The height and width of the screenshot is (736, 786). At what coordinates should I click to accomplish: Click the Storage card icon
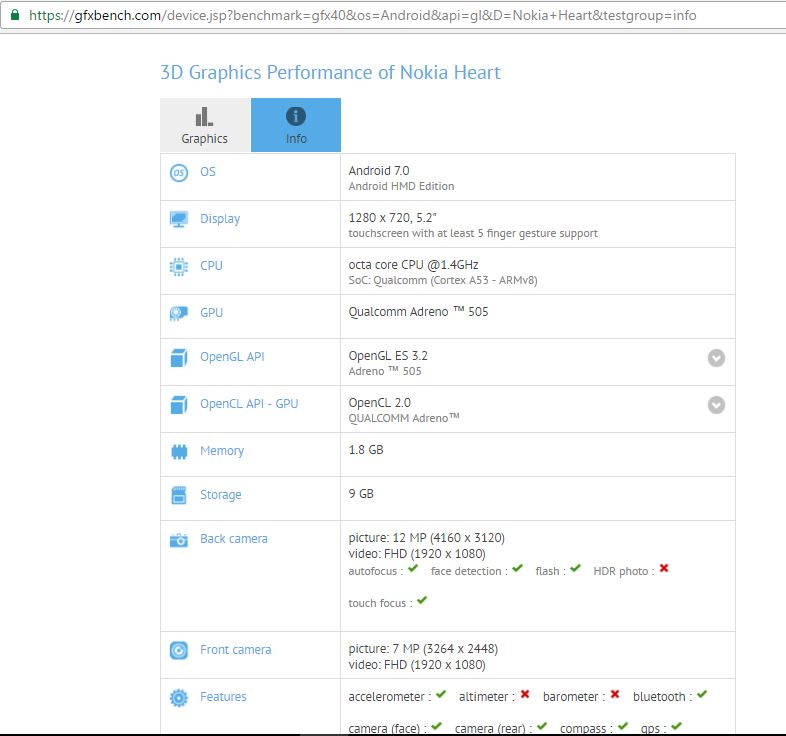coord(179,495)
